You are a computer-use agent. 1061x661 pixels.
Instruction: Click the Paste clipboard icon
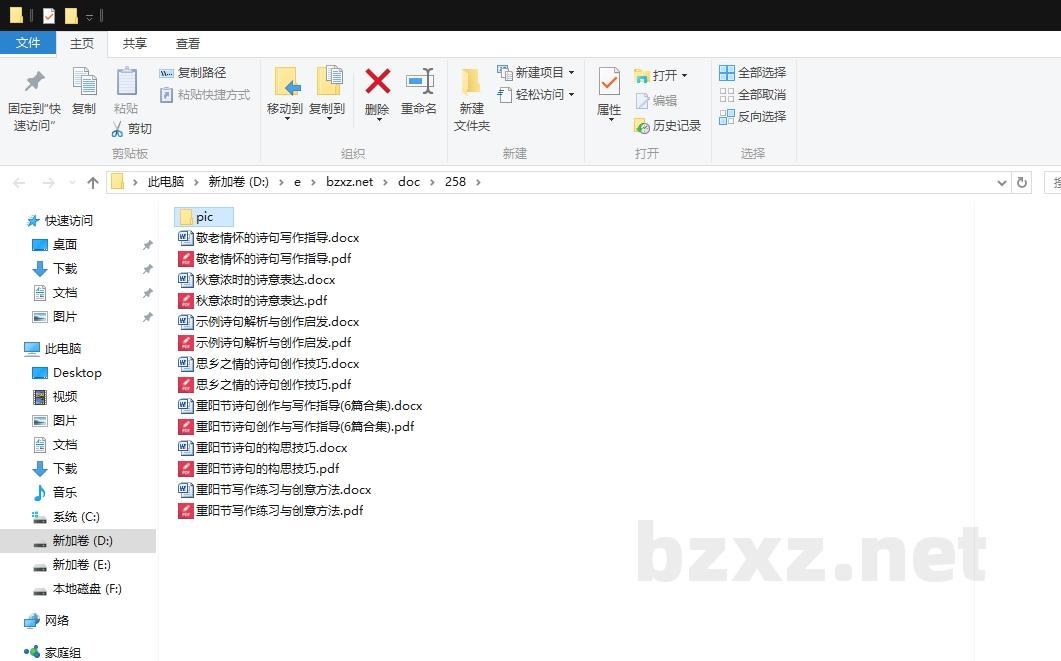pos(126,82)
